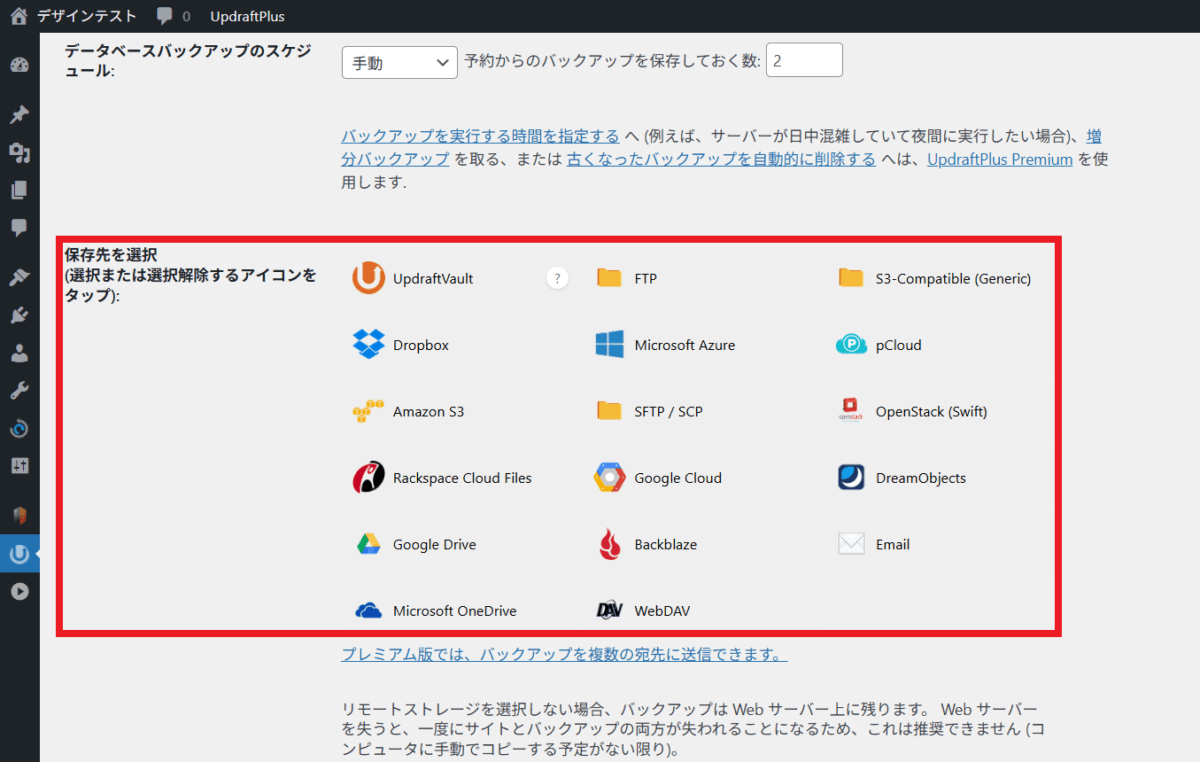Pick the Microsoft OneDrive icon
This screenshot has height=762, width=1200.
[369, 611]
